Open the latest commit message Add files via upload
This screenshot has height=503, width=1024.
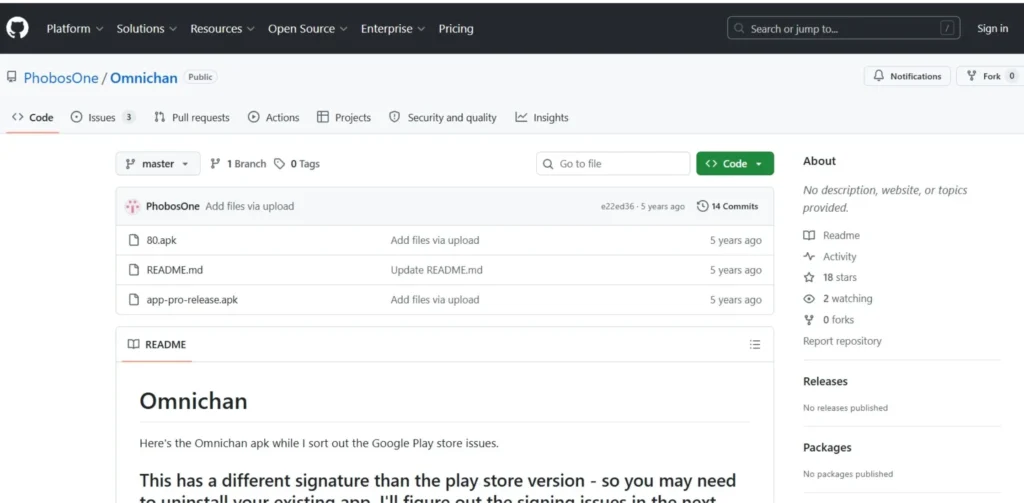[249, 206]
